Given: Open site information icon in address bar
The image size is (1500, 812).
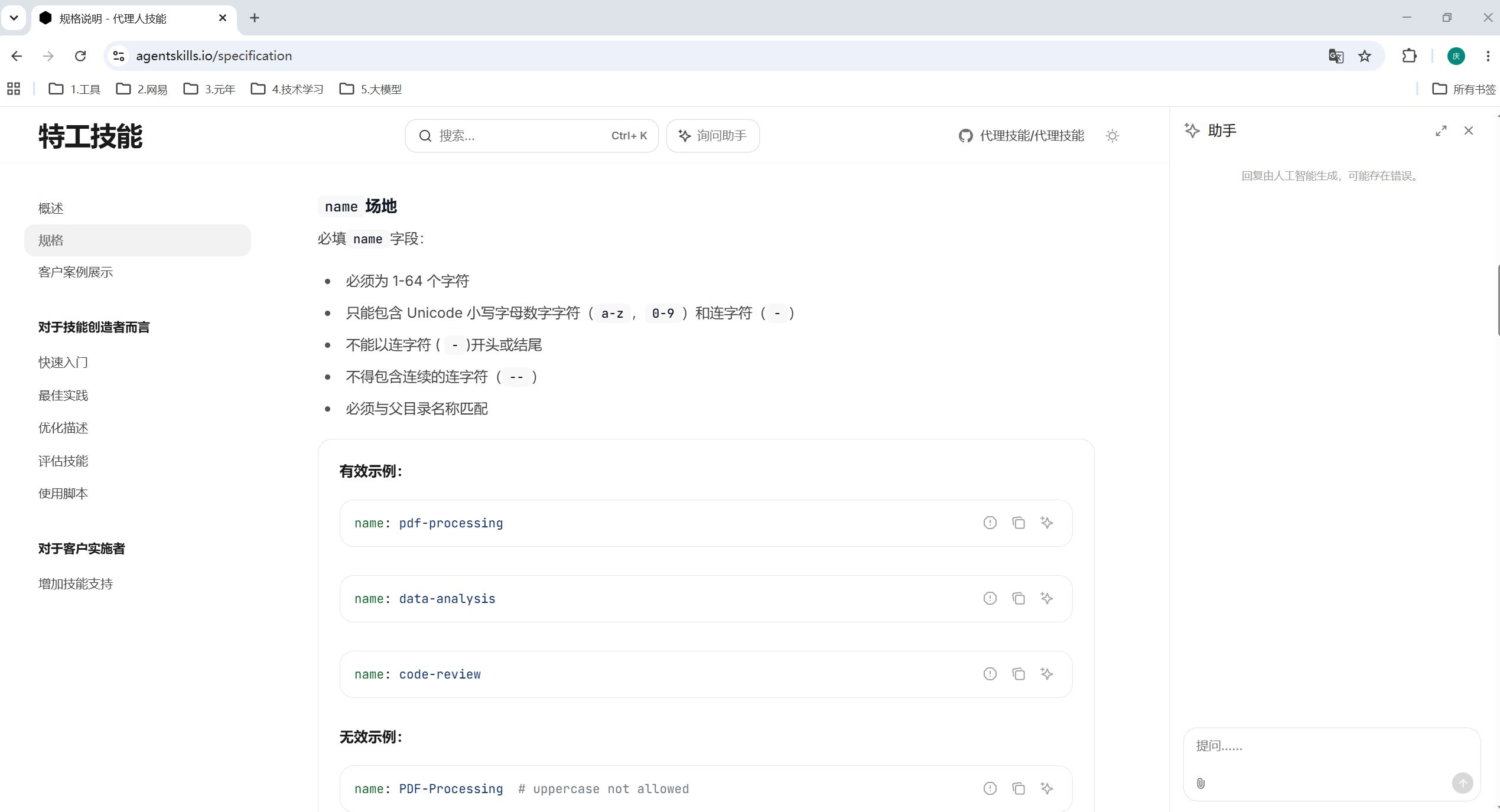Looking at the screenshot, I should pyautogui.click(x=119, y=56).
